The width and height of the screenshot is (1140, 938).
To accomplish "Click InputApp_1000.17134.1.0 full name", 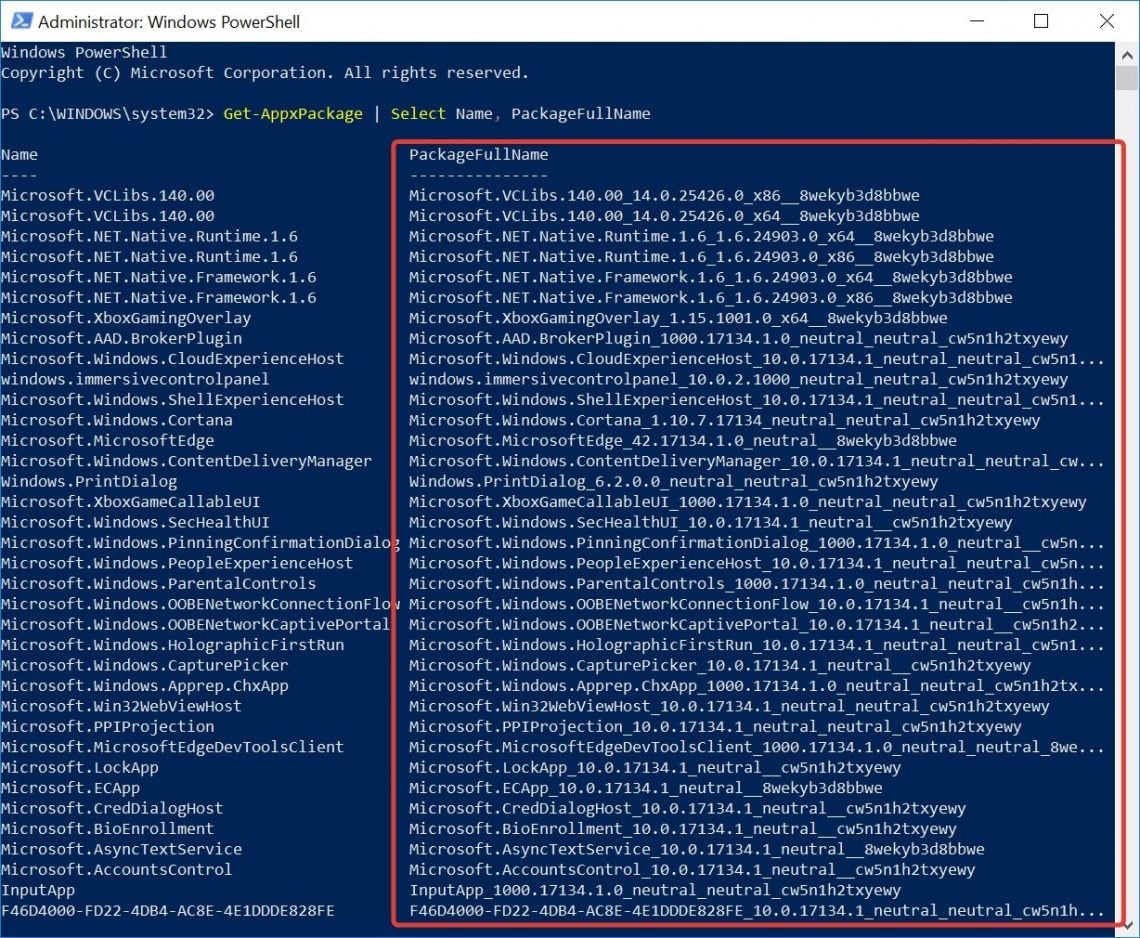I will click(x=654, y=888).
